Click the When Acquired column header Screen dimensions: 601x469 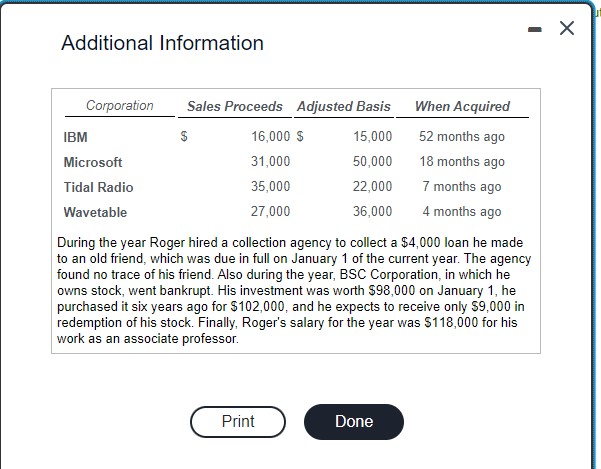pos(462,106)
